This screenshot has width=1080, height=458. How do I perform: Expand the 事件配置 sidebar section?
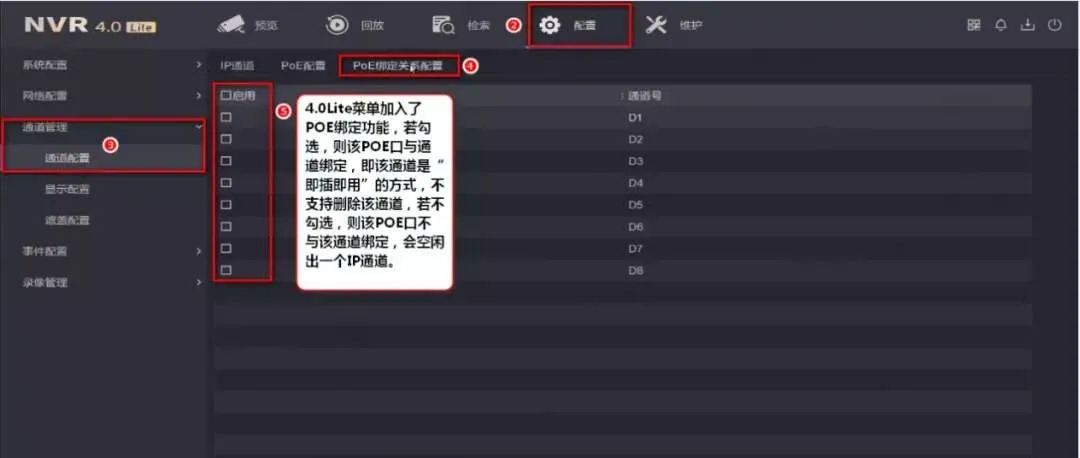(103, 251)
